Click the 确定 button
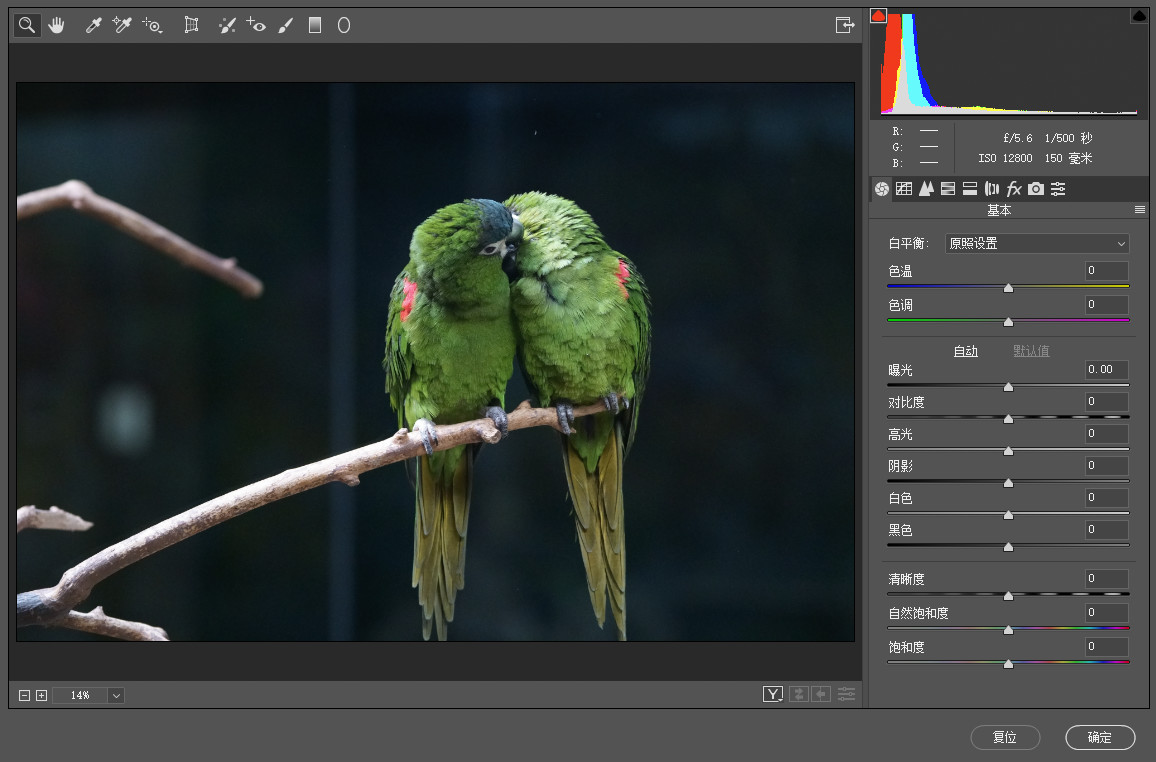Viewport: 1156px width, 762px height. click(1100, 737)
